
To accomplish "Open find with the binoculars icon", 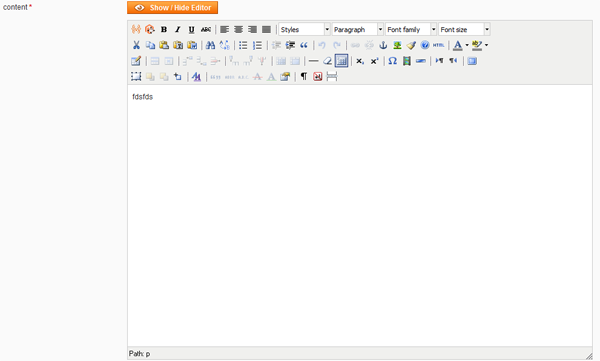I will coord(210,45).
